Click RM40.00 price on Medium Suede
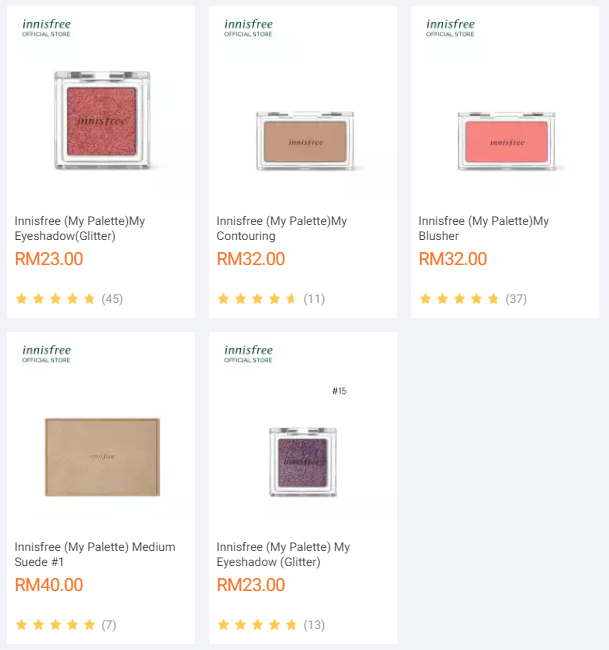This screenshot has width=609, height=650. (x=49, y=585)
